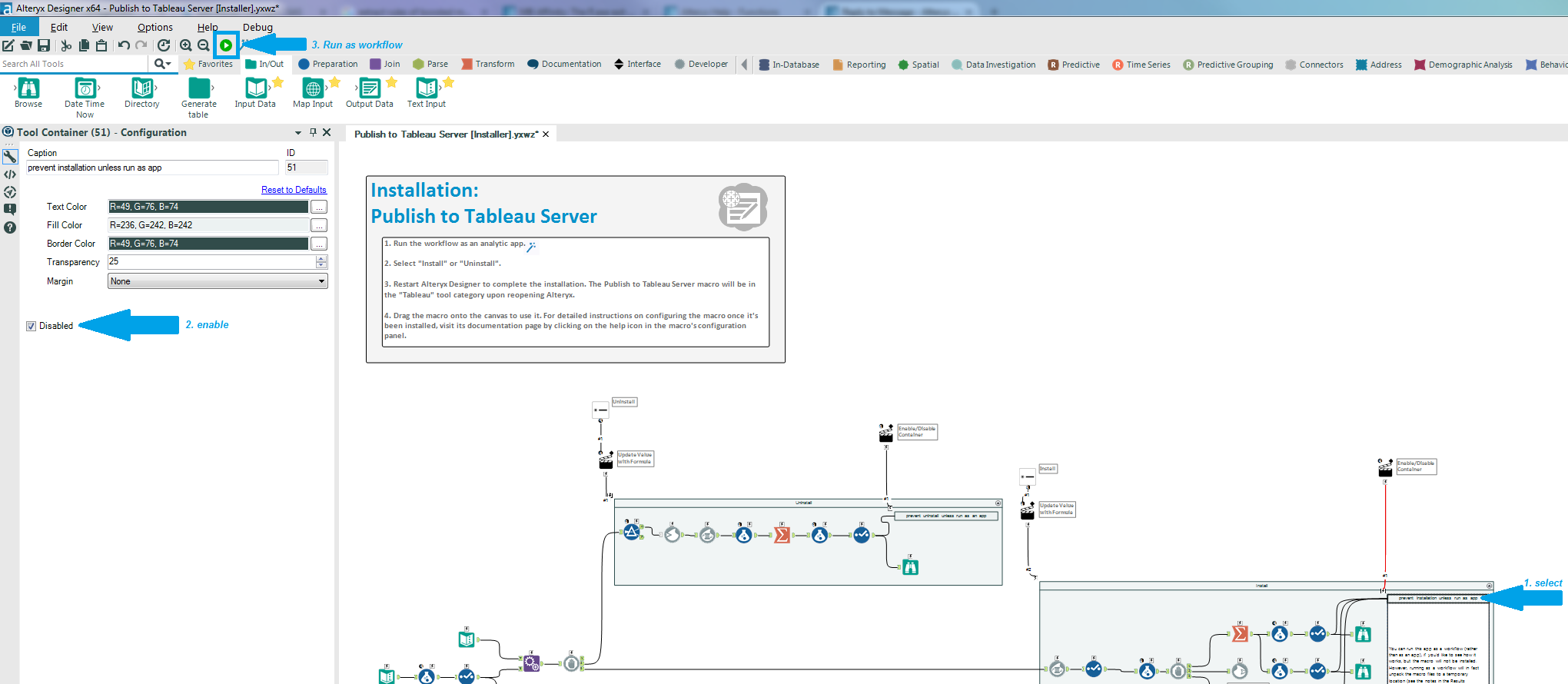
Task: Open the search options dropdown arrow
Action: pos(168,64)
